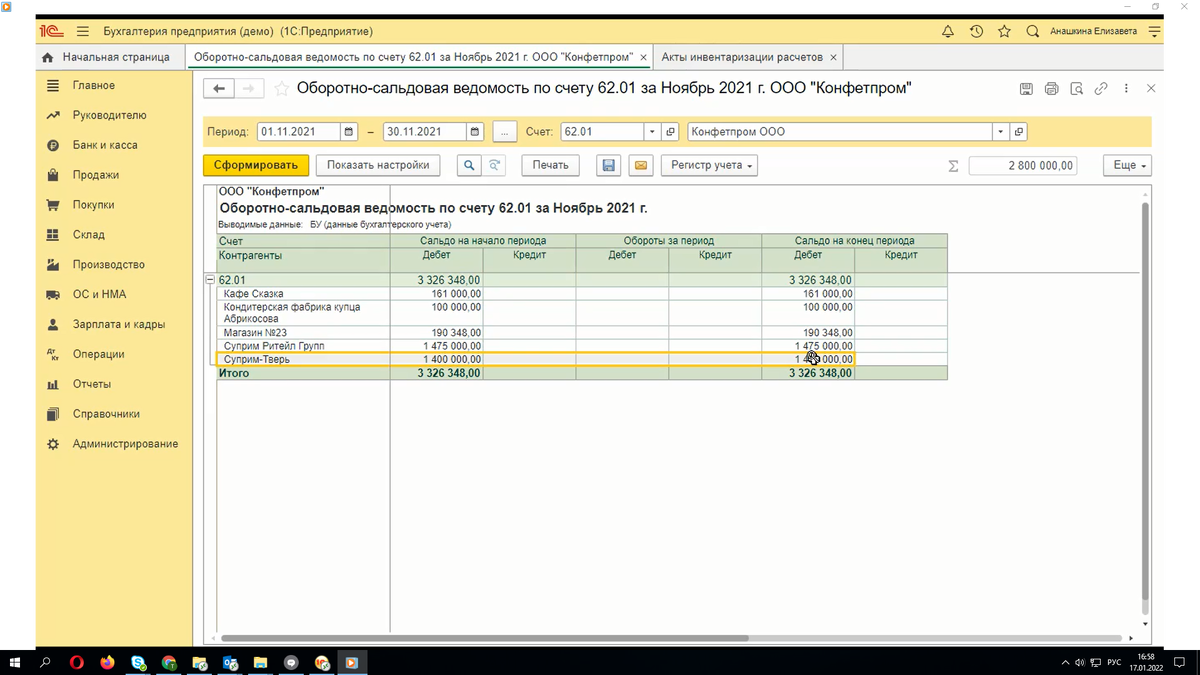
Task: Open preview icon in title bar
Action: 1076,89
